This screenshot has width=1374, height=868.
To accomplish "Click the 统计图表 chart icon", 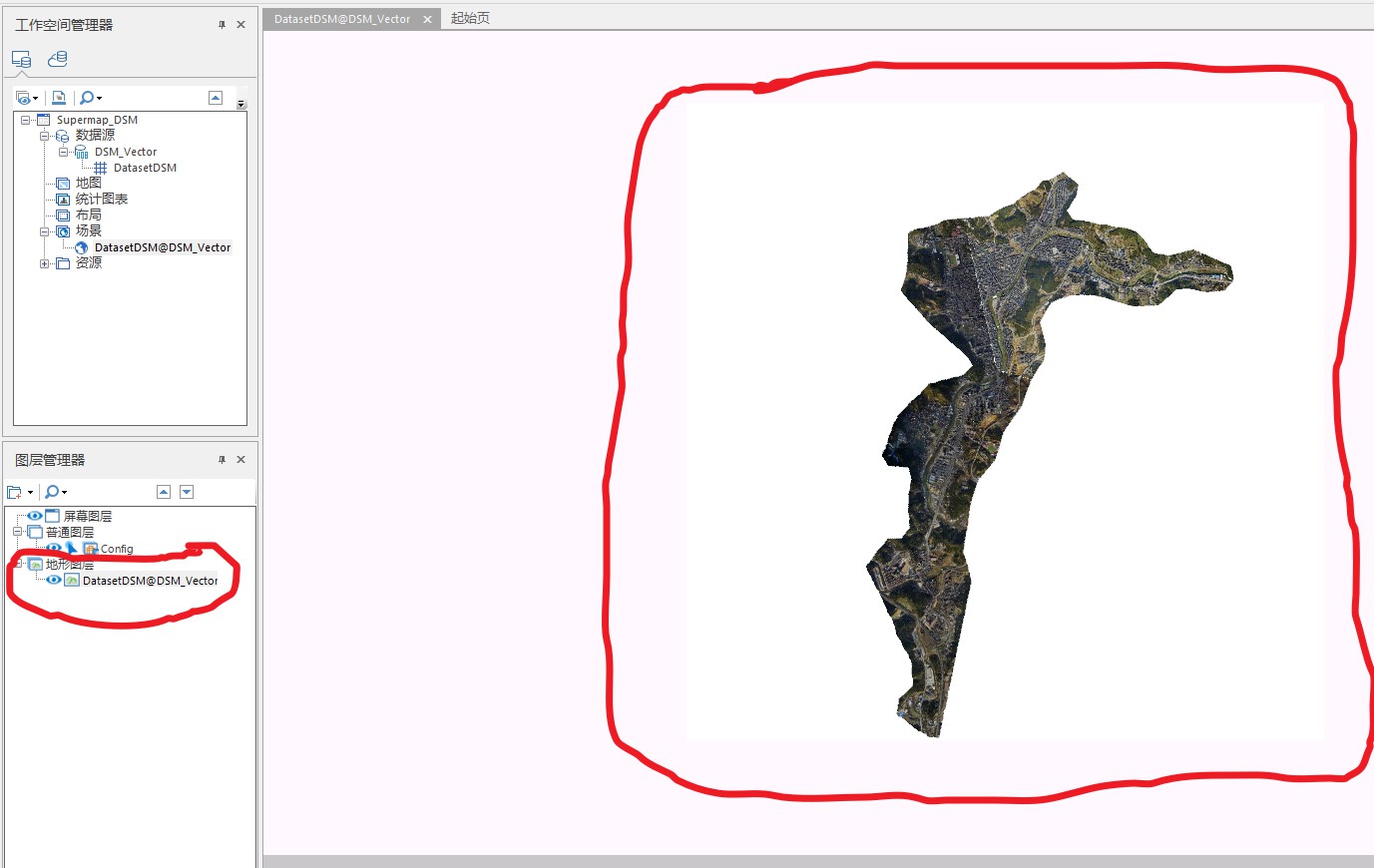I will click(63, 200).
